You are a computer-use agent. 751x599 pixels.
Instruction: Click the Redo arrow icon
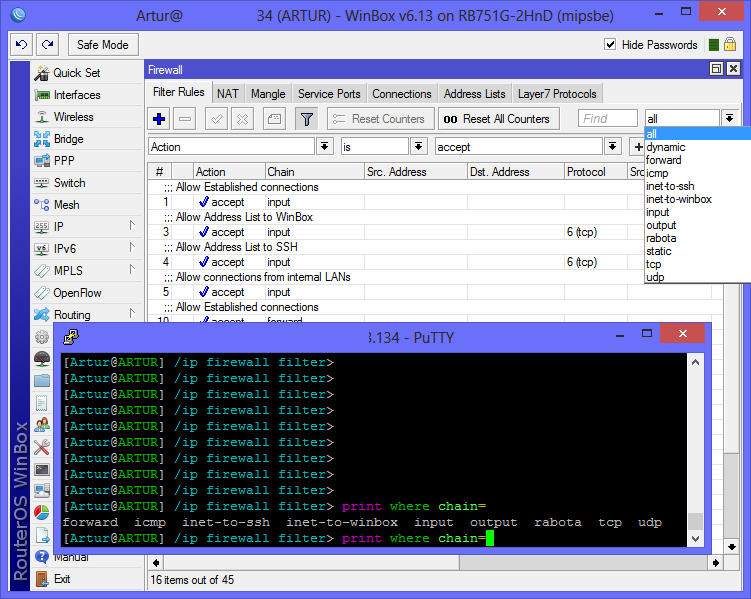(47, 45)
